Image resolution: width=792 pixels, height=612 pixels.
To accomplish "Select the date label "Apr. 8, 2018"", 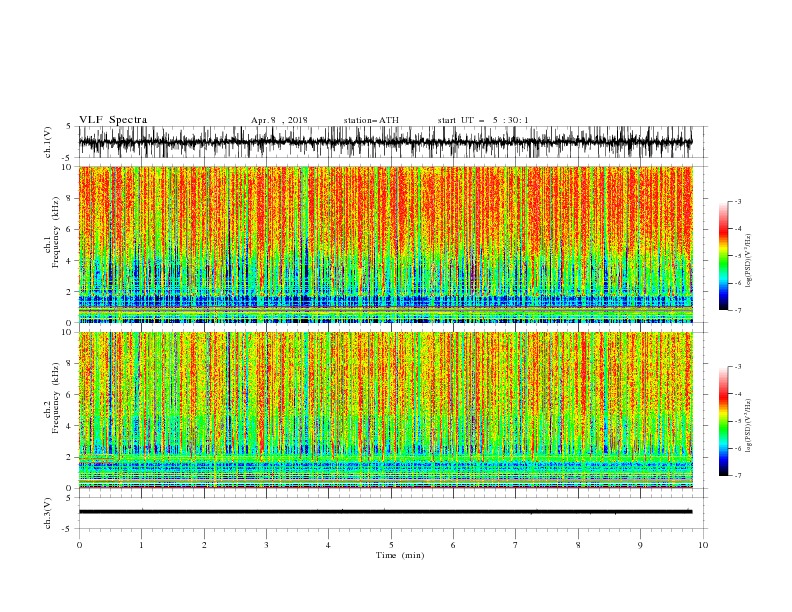I will point(279,120).
